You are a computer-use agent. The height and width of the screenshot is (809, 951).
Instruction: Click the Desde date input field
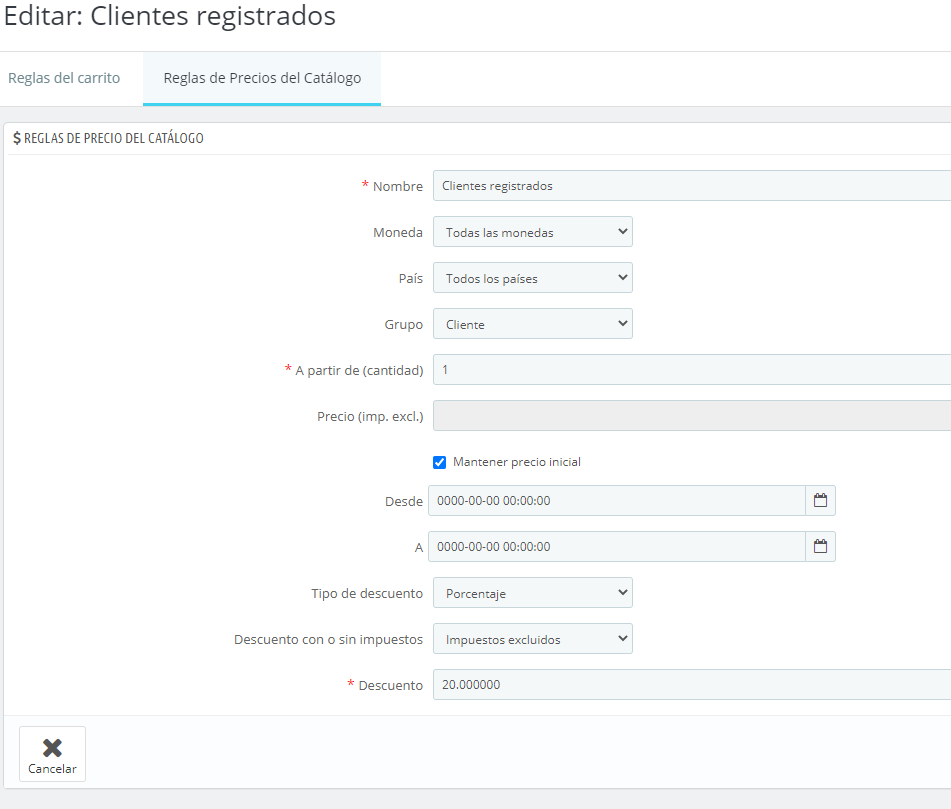click(x=616, y=500)
